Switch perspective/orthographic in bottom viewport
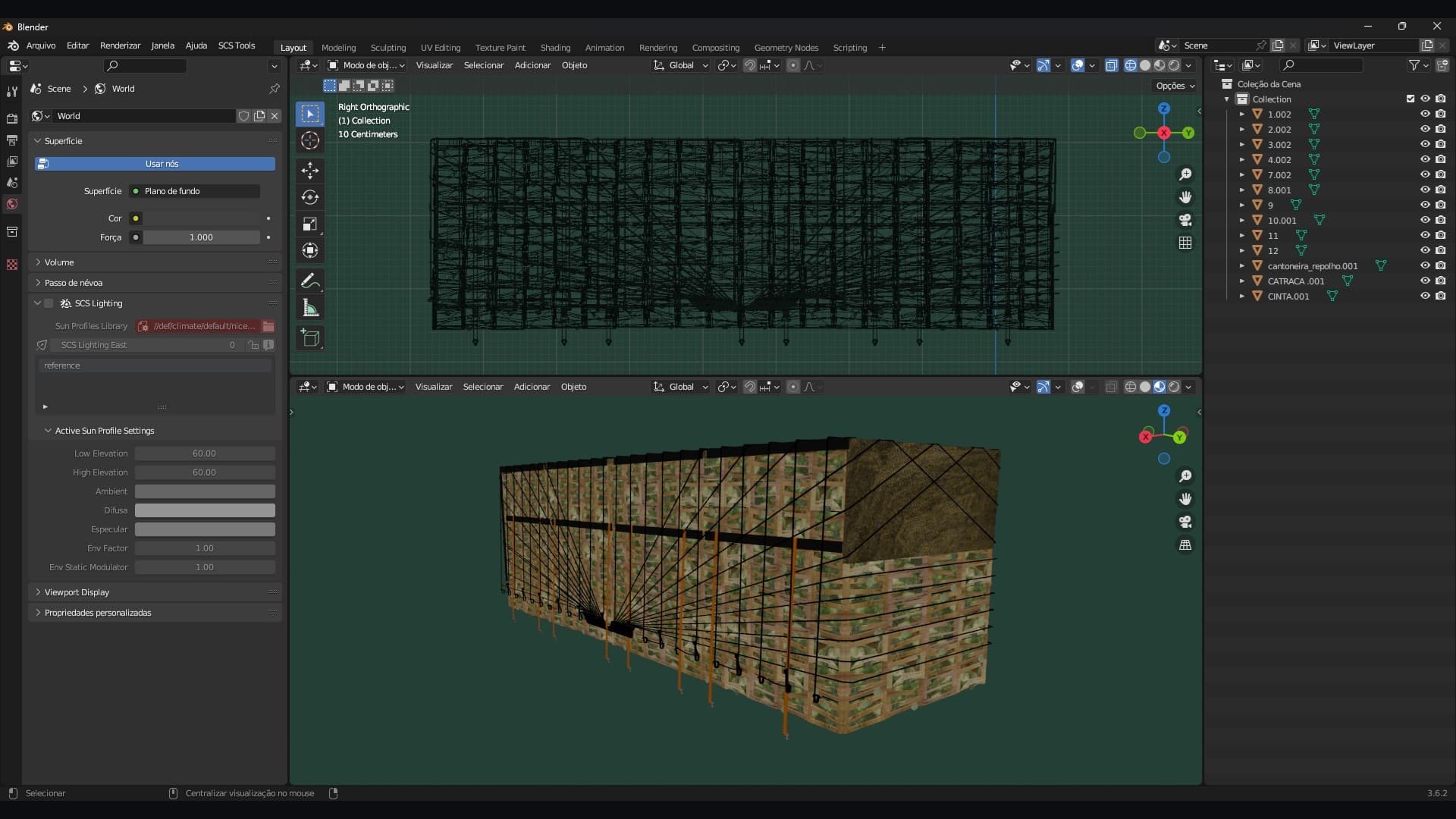The width and height of the screenshot is (1456, 819). click(x=1185, y=544)
